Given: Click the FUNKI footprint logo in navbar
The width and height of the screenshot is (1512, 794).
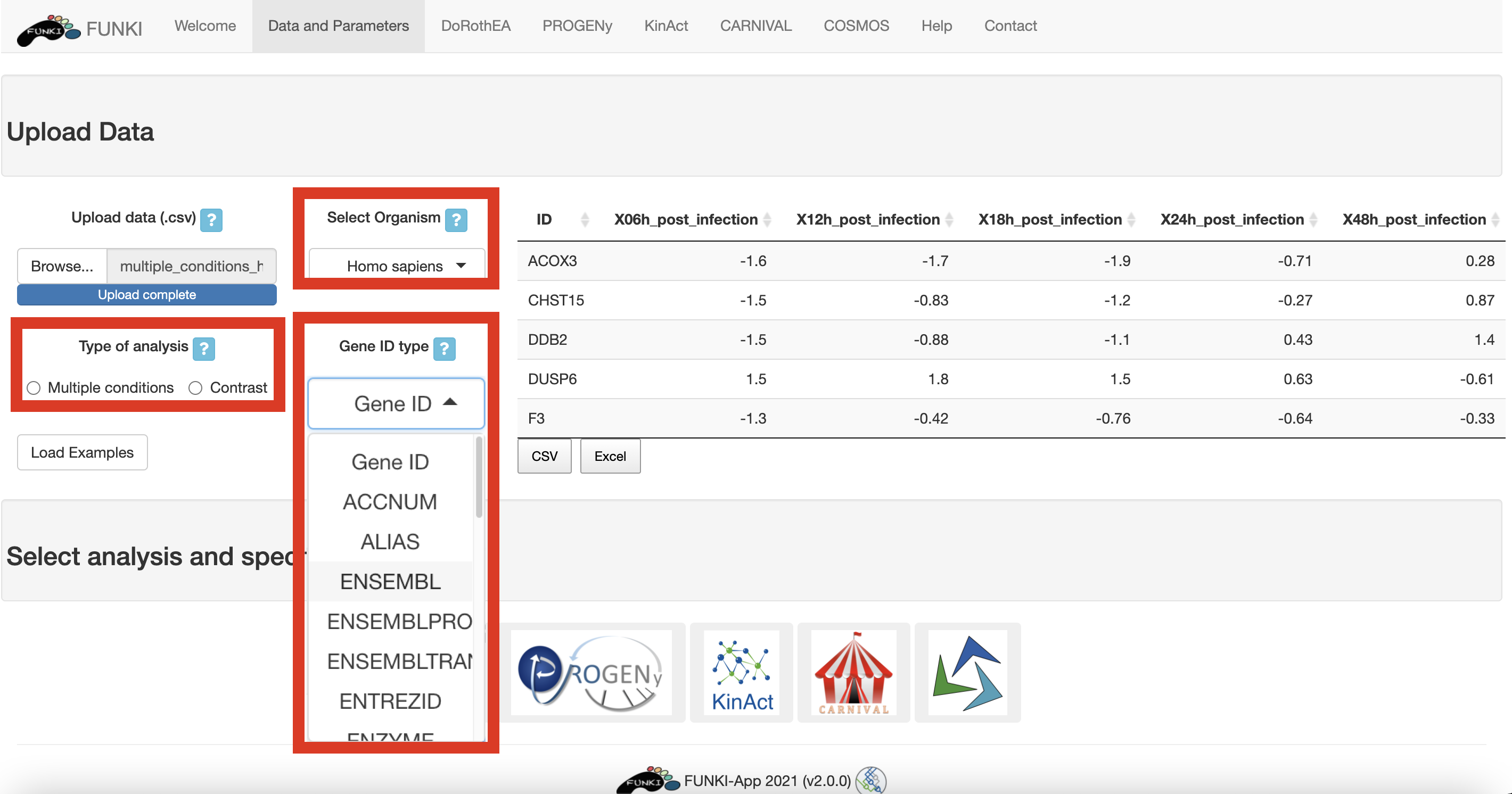Looking at the screenshot, I should point(49,29).
